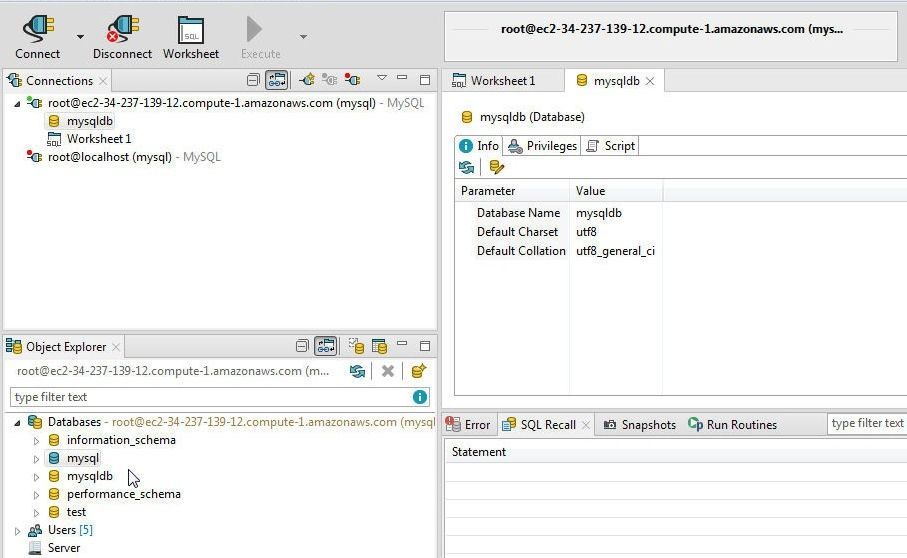The width and height of the screenshot is (907, 558).
Task: Switch to the Worksheet 1 editor tab
Action: tap(502, 81)
